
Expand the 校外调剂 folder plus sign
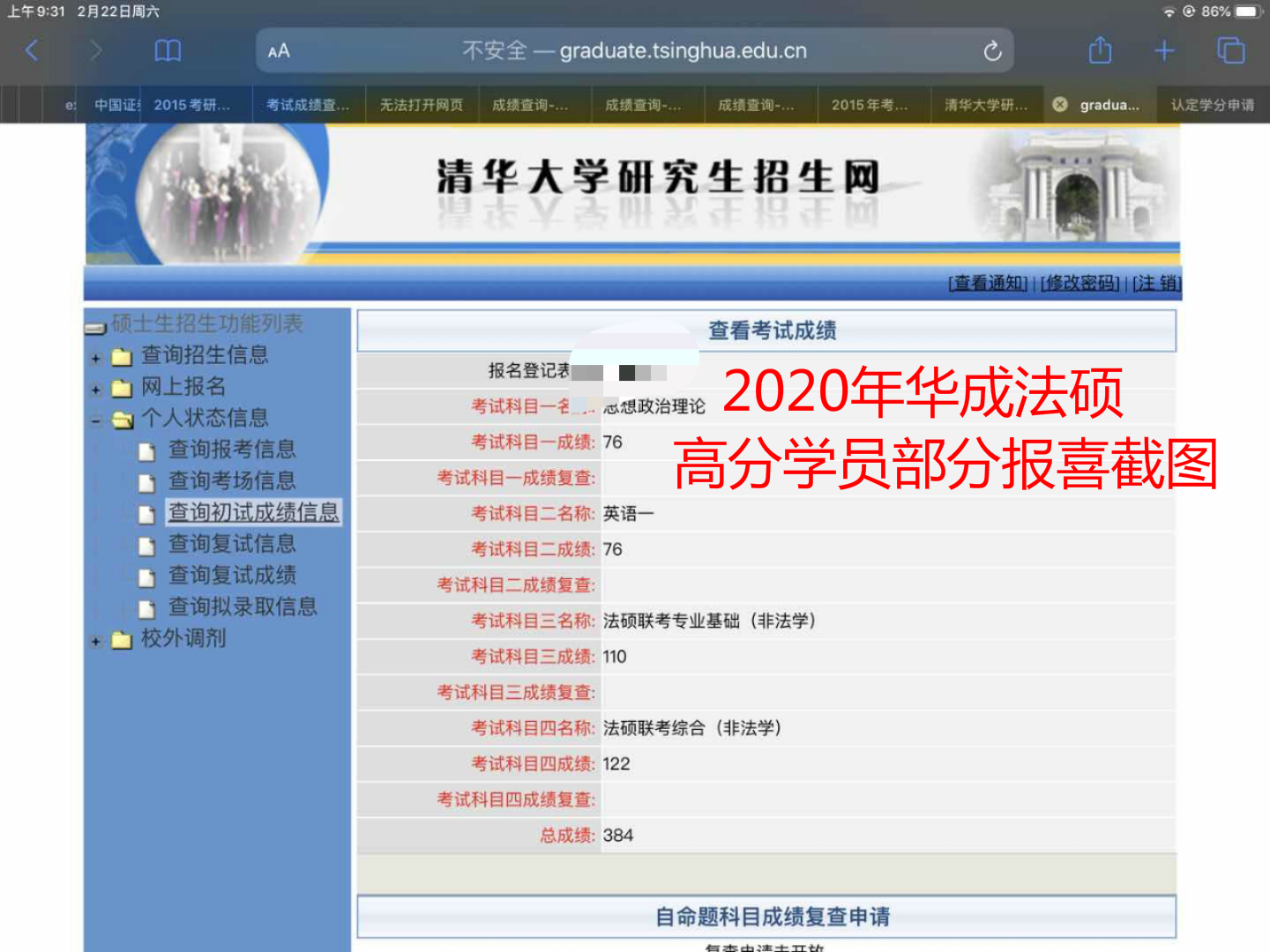[x=96, y=641]
